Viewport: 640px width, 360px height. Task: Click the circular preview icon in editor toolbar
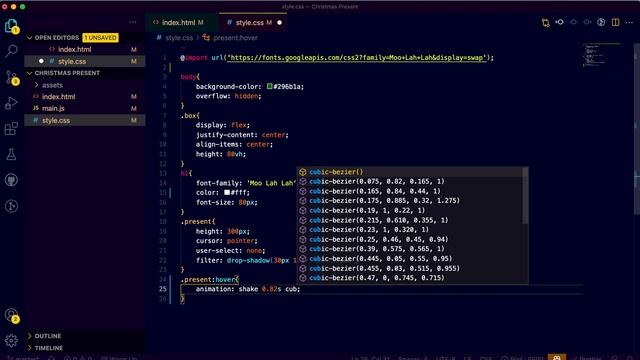point(601,22)
